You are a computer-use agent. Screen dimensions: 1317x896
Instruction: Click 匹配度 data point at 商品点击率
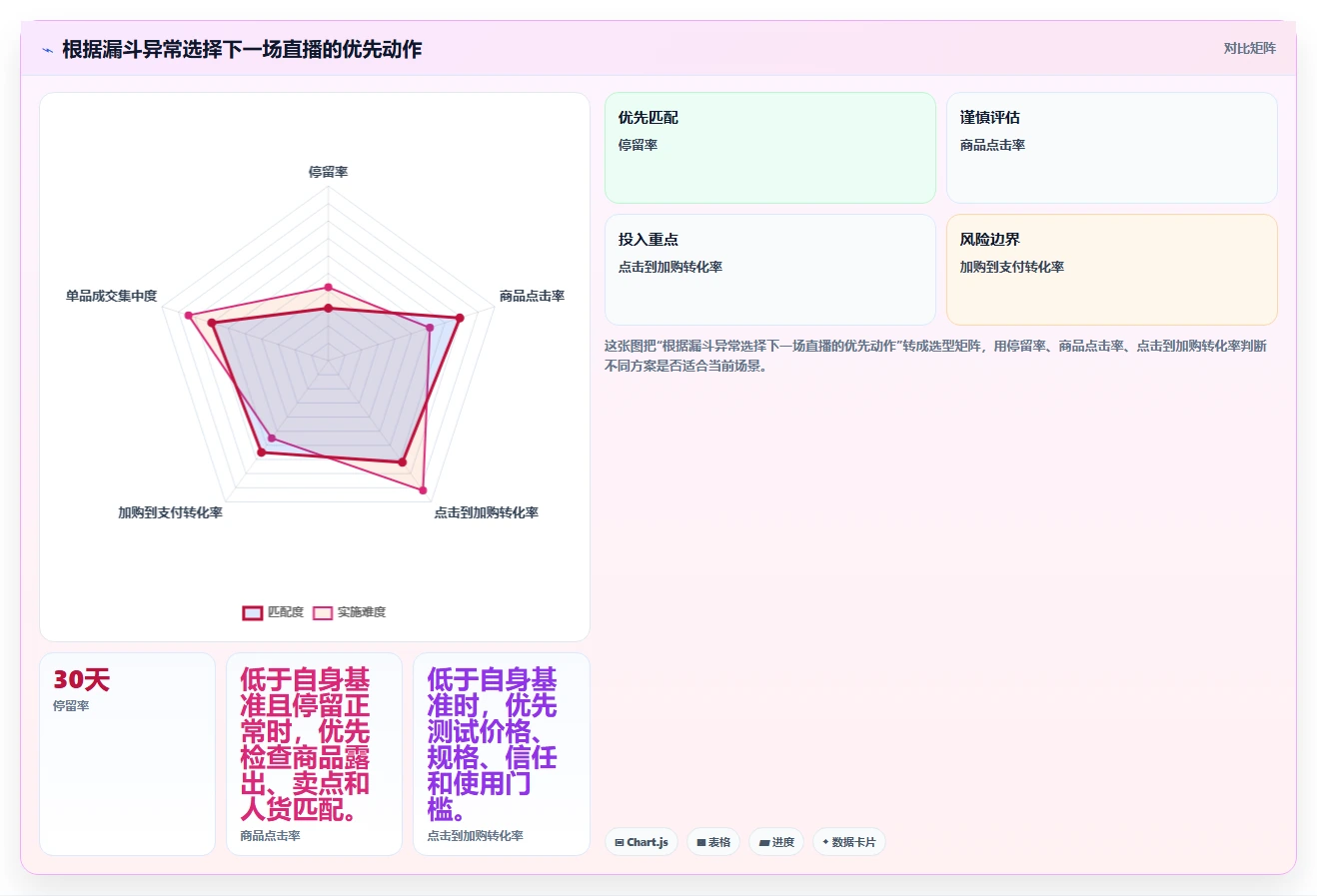460,318
